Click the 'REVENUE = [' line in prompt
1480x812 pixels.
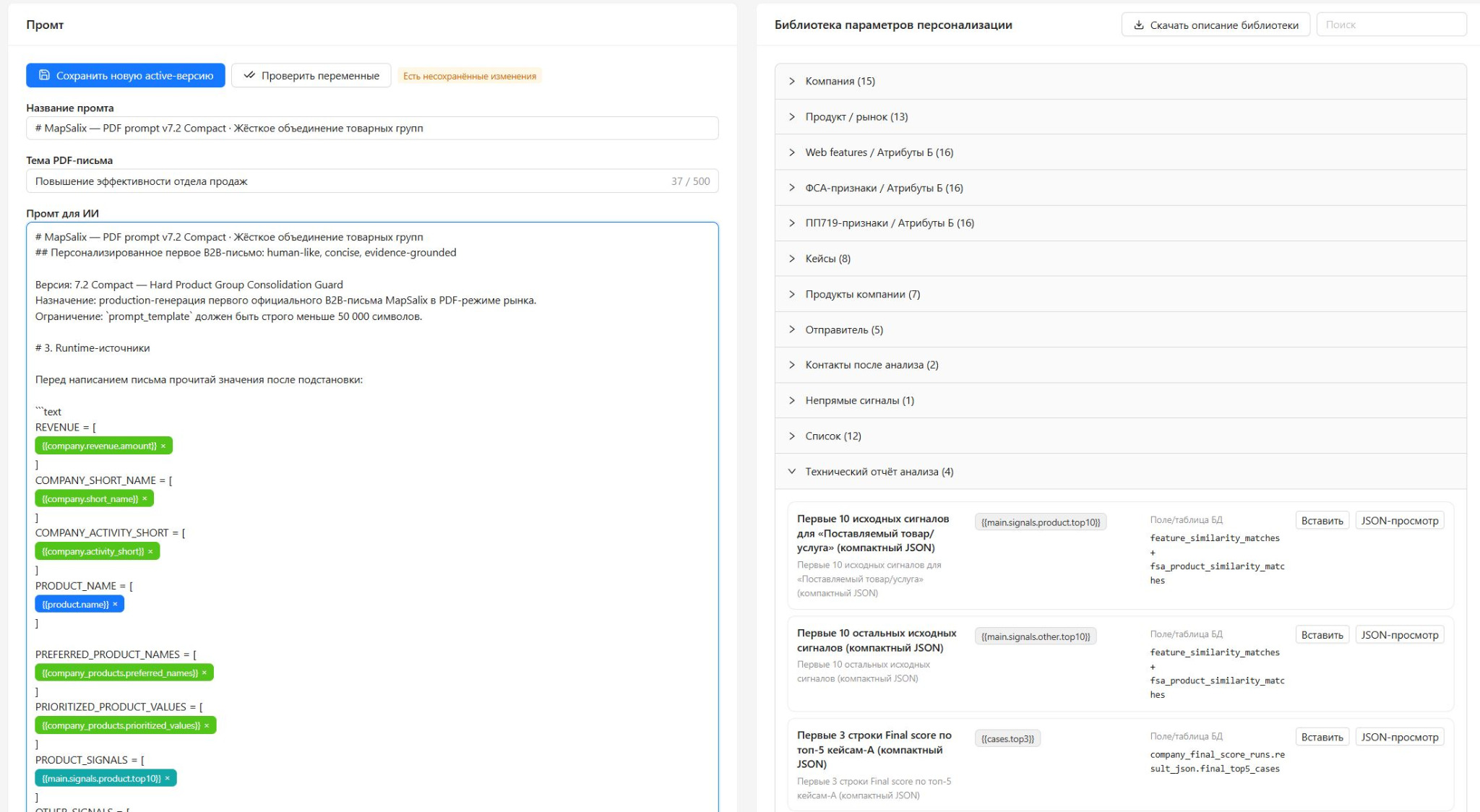tap(66, 427)
